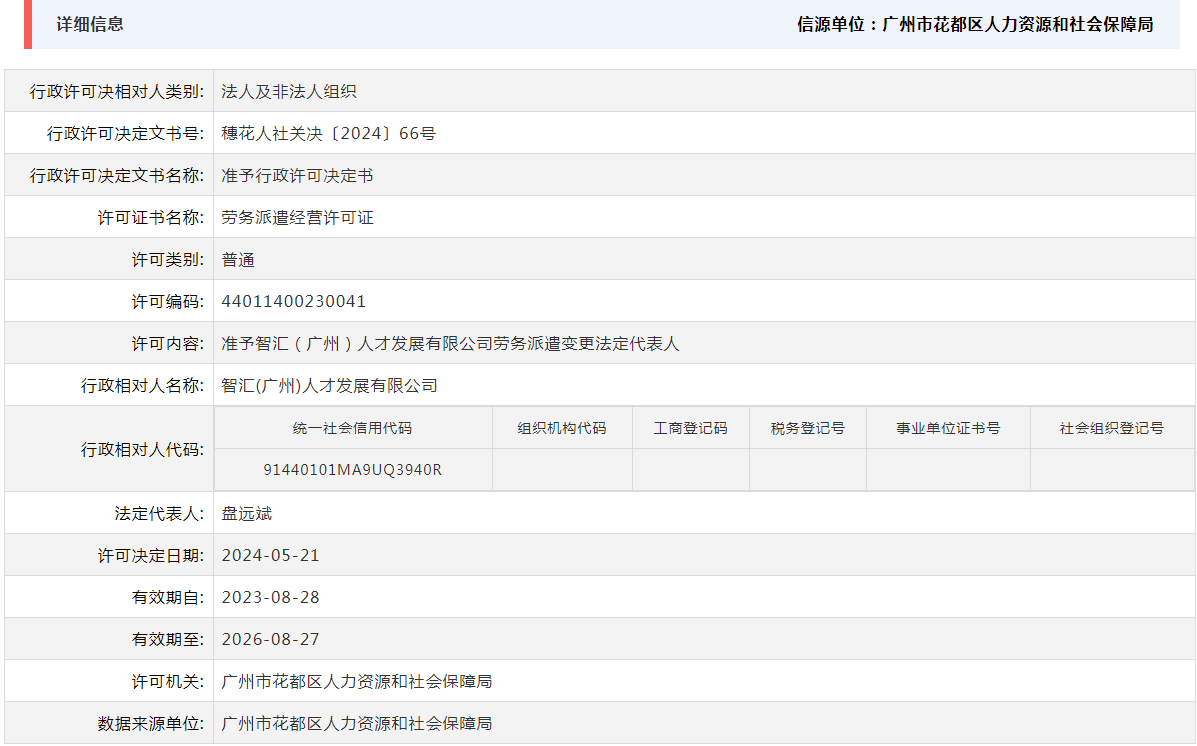Click the 行政许可决定文书名称 label

pos(117,176)
